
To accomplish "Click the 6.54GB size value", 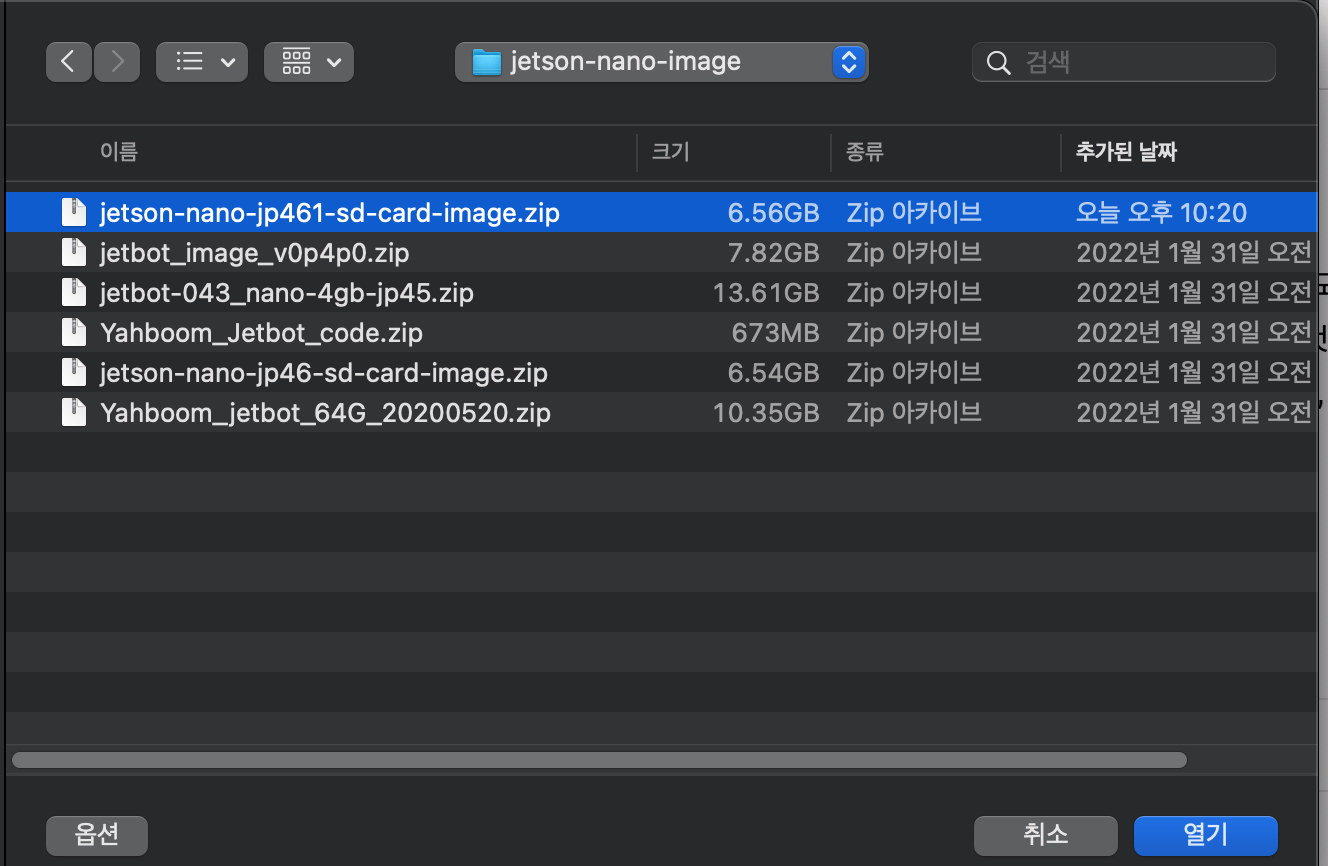I will click(x=773, y=372).
